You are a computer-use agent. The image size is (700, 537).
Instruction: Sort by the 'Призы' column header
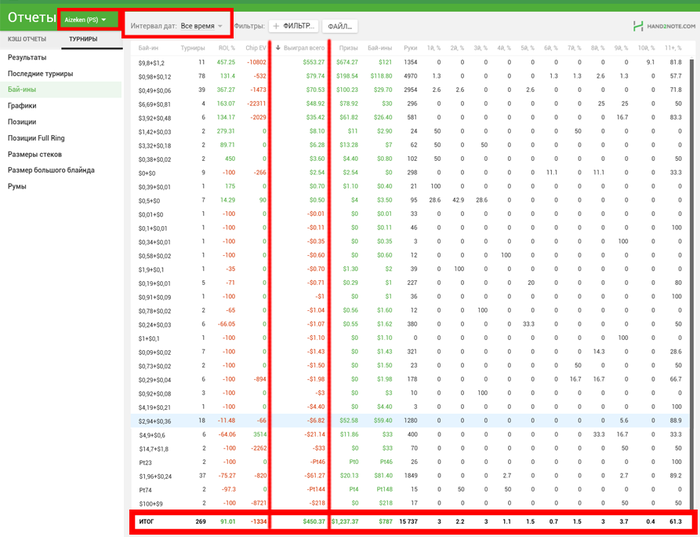349,48
